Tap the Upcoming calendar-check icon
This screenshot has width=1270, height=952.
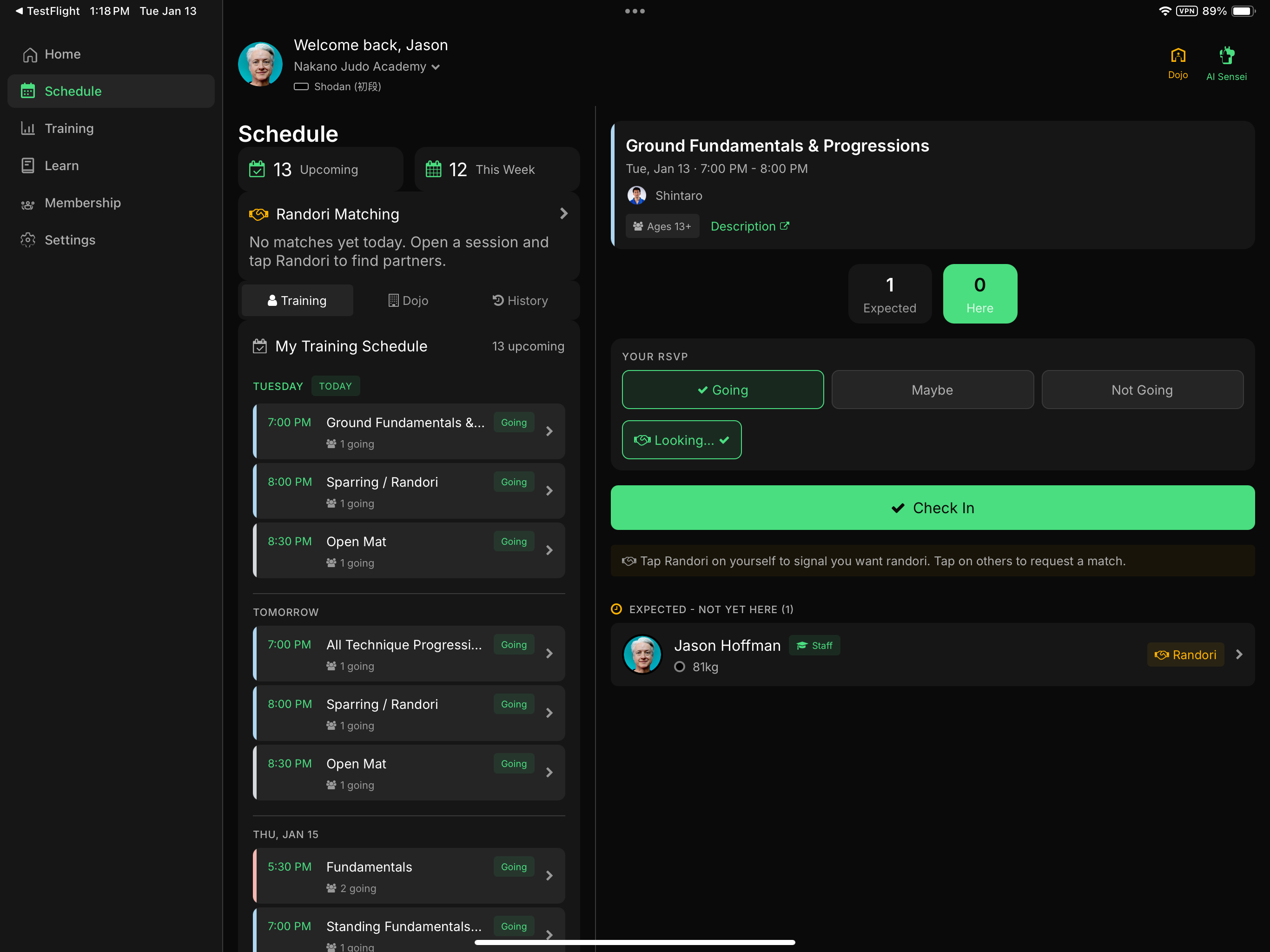coord(257,169)
